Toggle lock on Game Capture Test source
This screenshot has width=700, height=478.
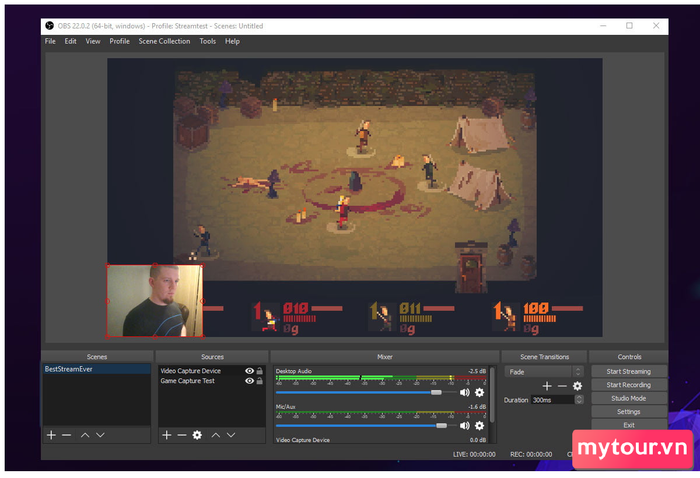(260, 381)
